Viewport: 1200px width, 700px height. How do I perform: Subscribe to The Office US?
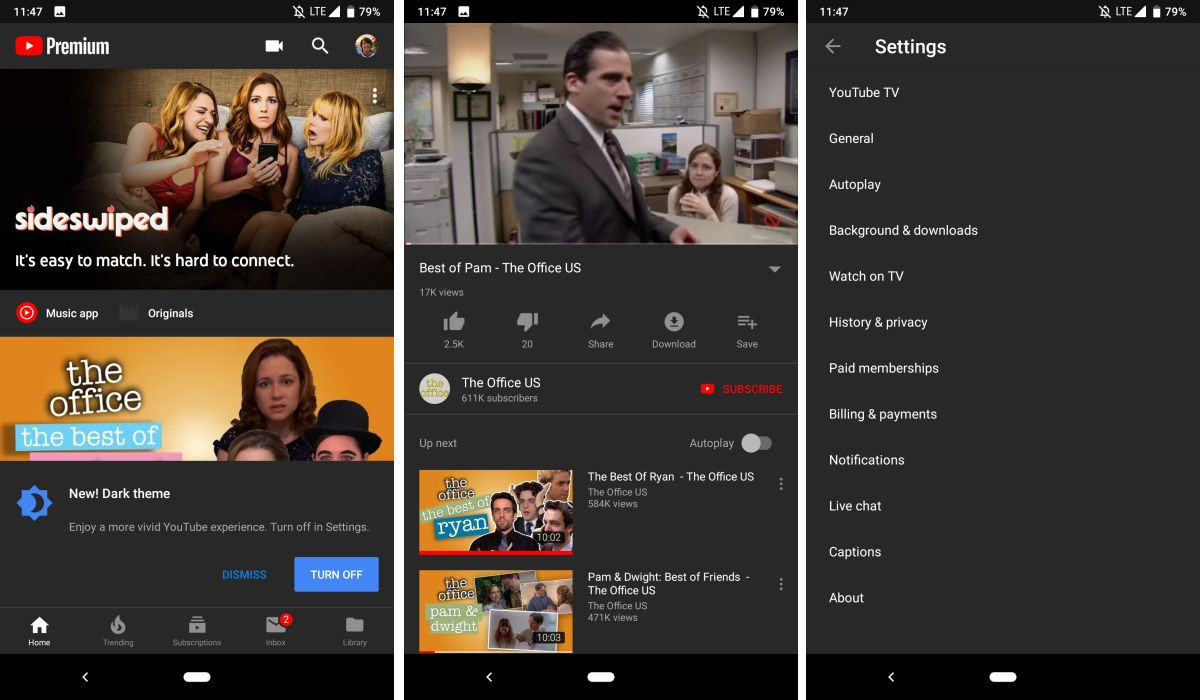(x=741, y=389)
